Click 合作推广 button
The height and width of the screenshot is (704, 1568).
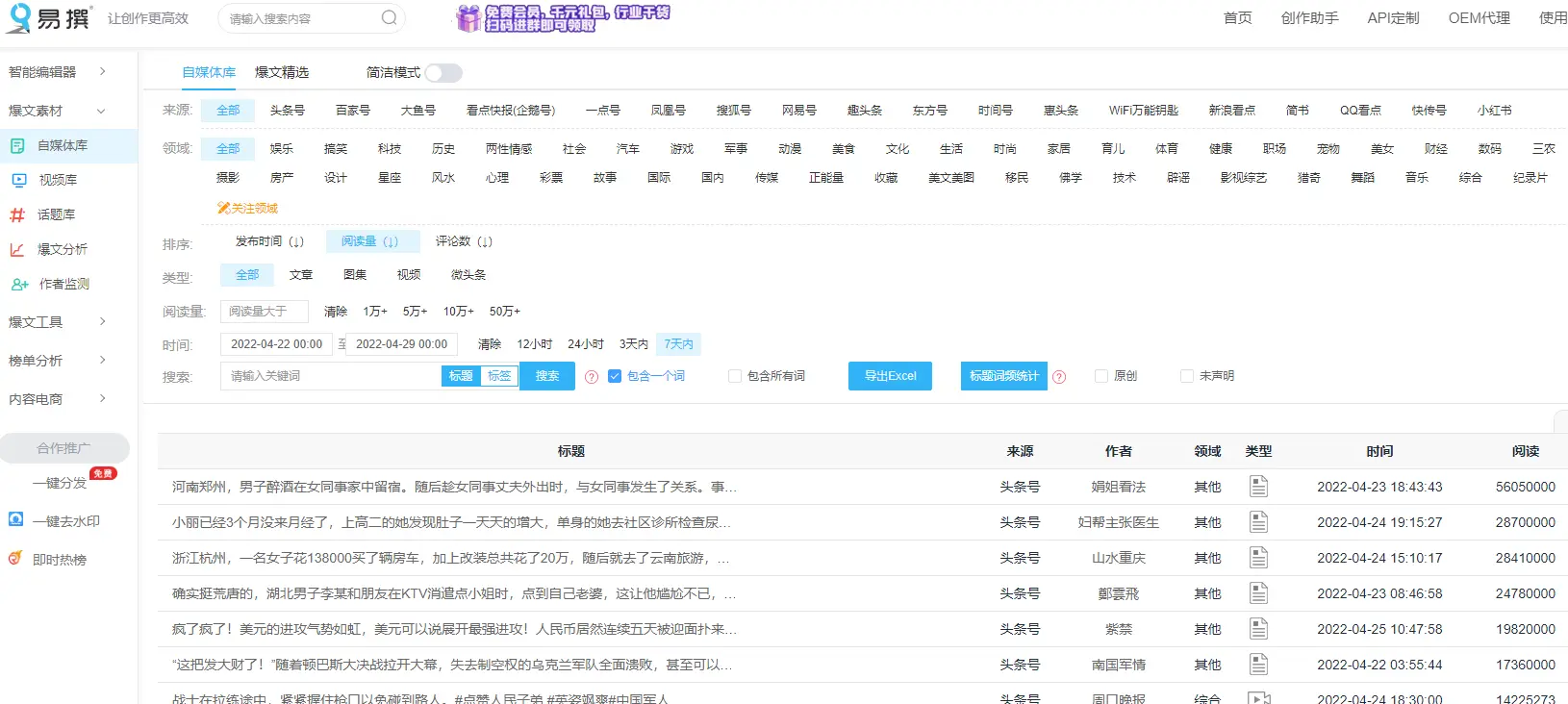[64, 448]
